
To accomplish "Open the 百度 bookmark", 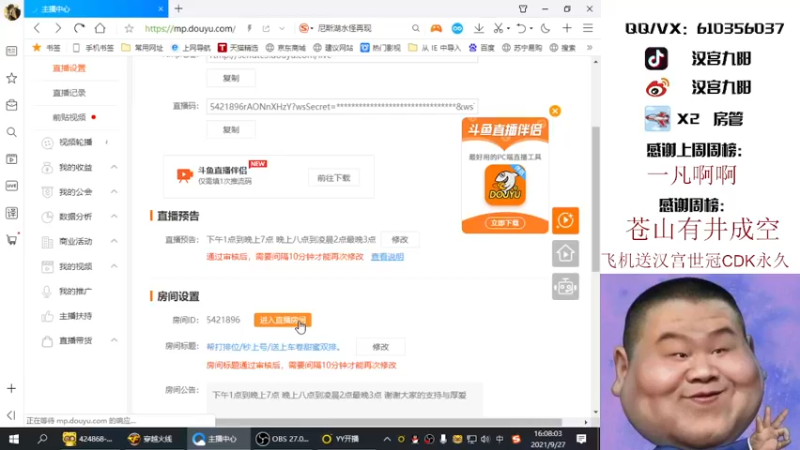I will point(482,47).
